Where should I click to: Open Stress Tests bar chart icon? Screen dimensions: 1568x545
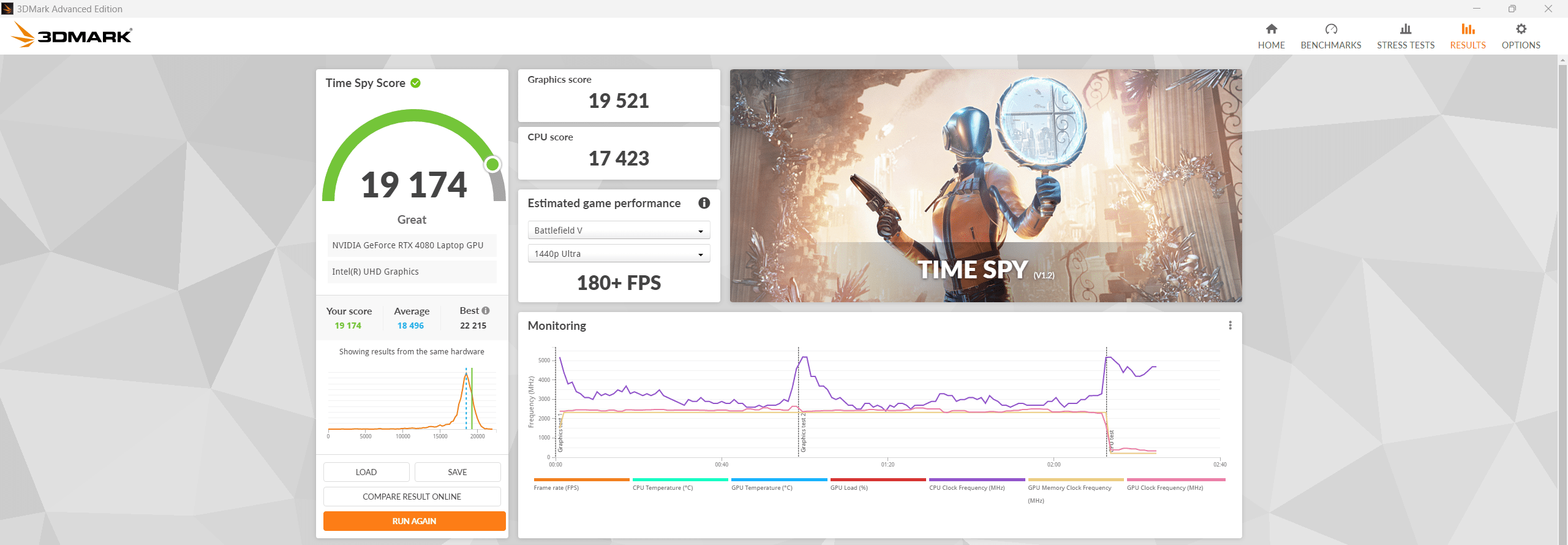tap(1405, 29)
